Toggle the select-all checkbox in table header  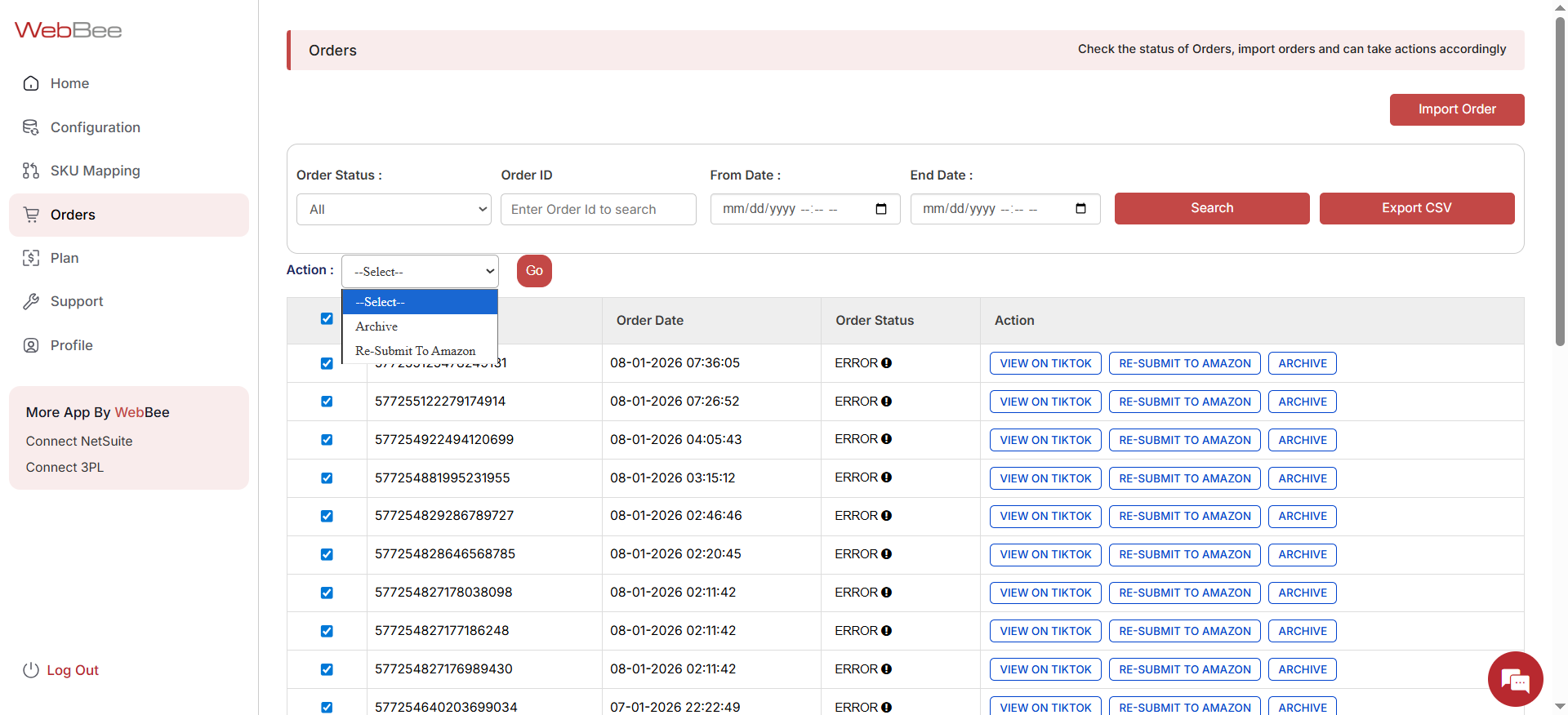327,319
